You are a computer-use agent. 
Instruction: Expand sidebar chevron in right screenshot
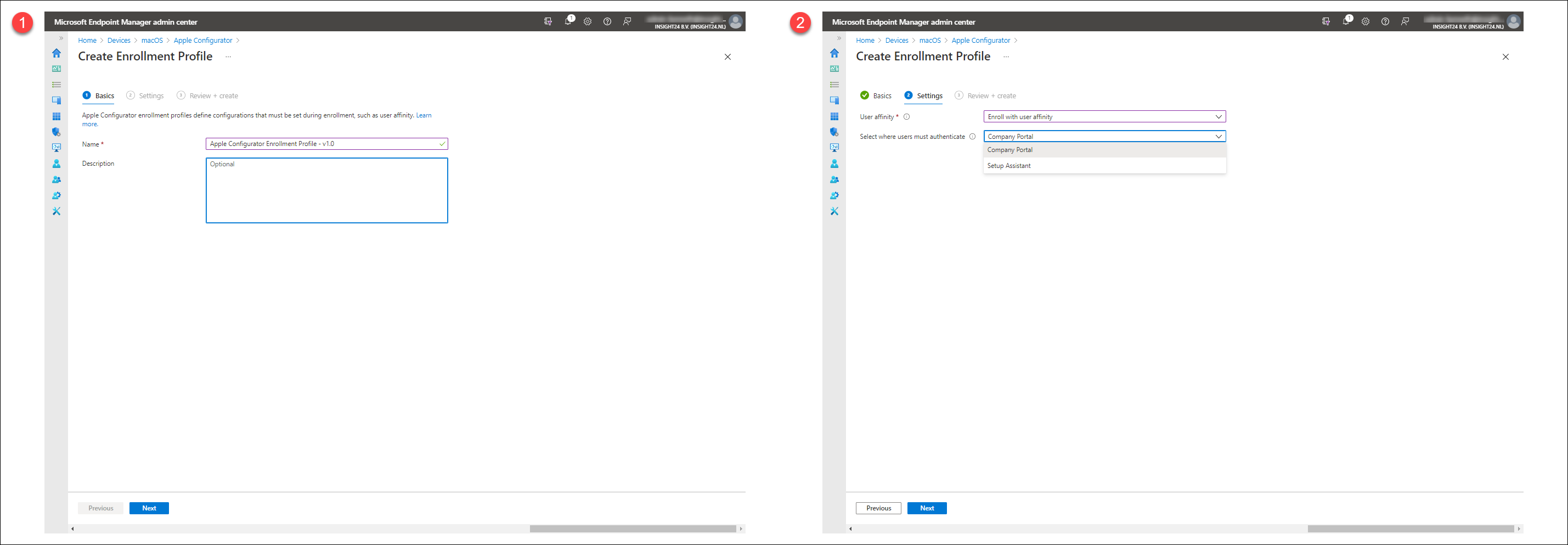(839, 38)
